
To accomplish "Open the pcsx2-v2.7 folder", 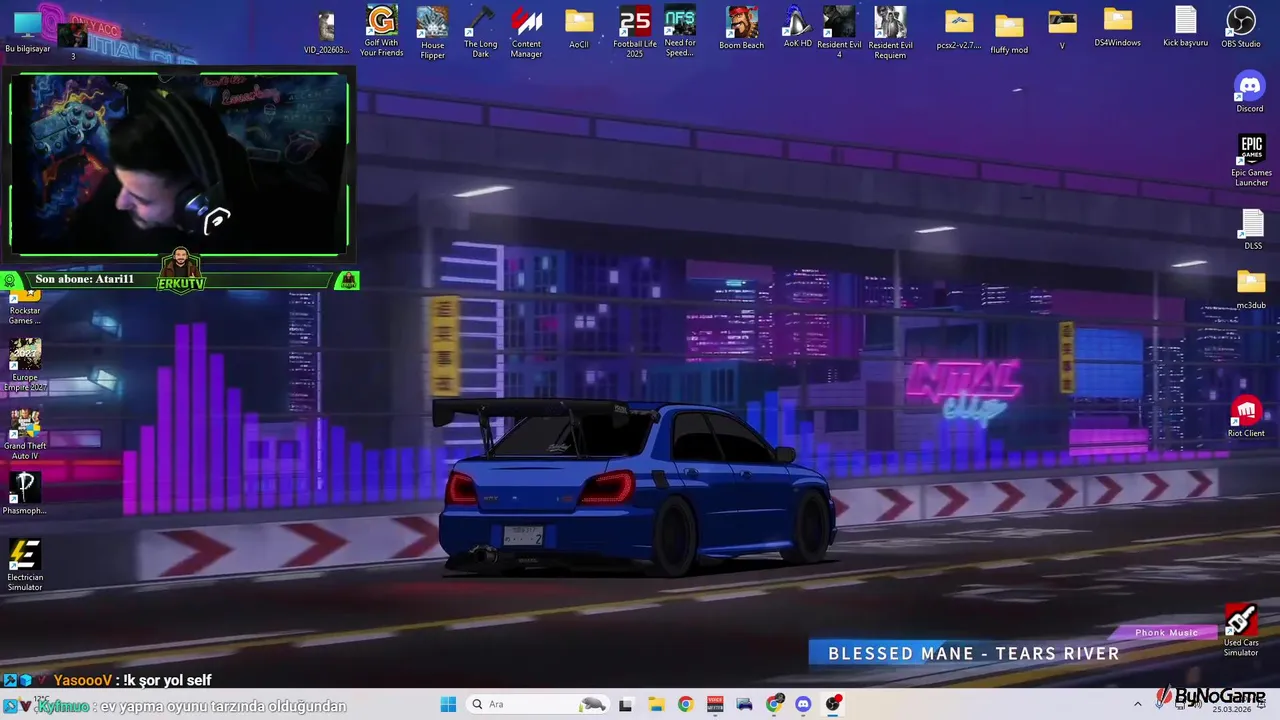I will point(959,30).
